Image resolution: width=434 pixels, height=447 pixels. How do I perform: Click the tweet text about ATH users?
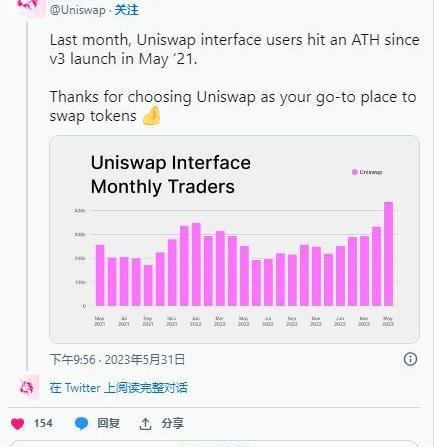[x=234, y=49]
